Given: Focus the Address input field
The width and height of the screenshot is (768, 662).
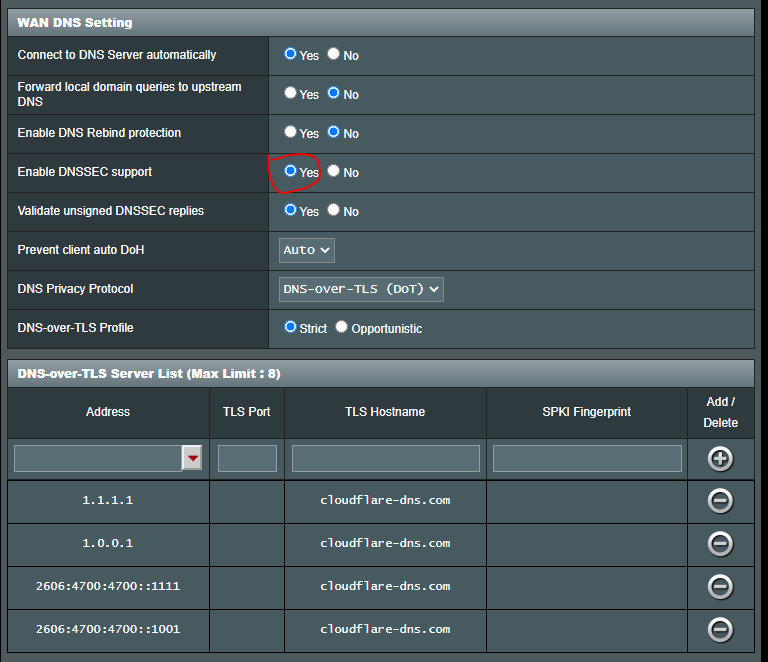Looking at the screenshot, I should point(98,458).
